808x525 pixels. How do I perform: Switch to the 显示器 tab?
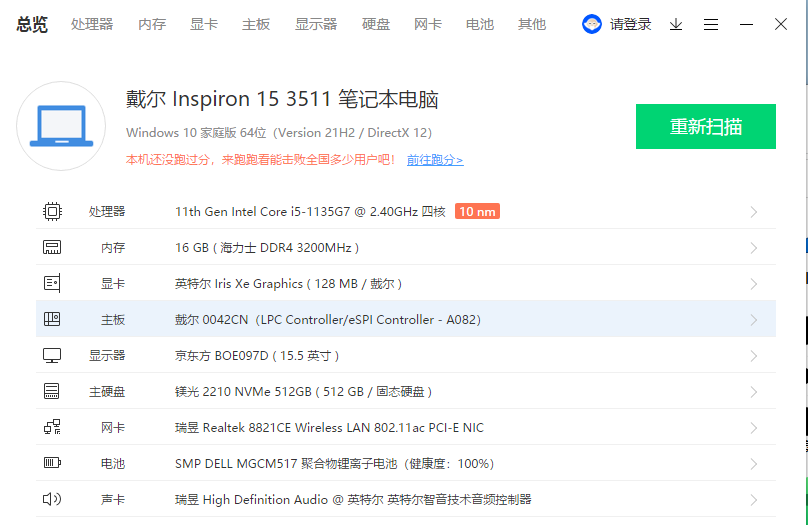[x=316, y=24]
